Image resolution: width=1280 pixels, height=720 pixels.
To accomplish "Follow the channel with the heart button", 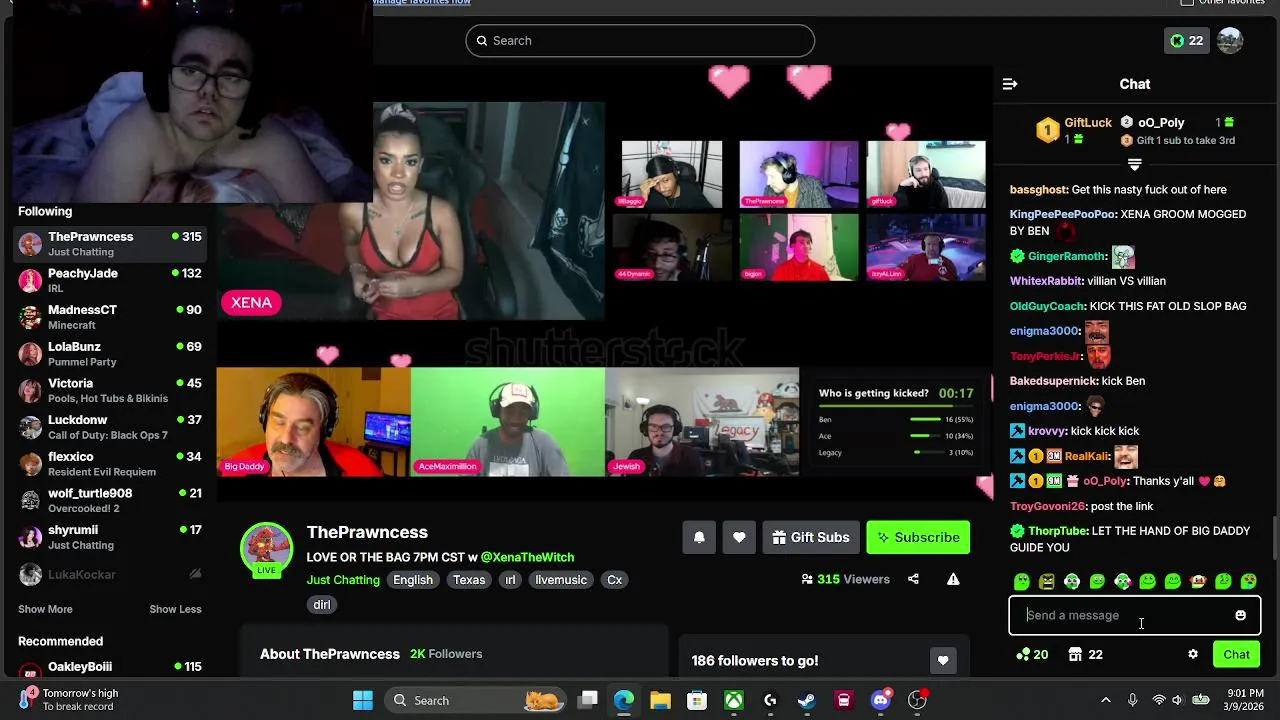I will (x=739, y=537).
